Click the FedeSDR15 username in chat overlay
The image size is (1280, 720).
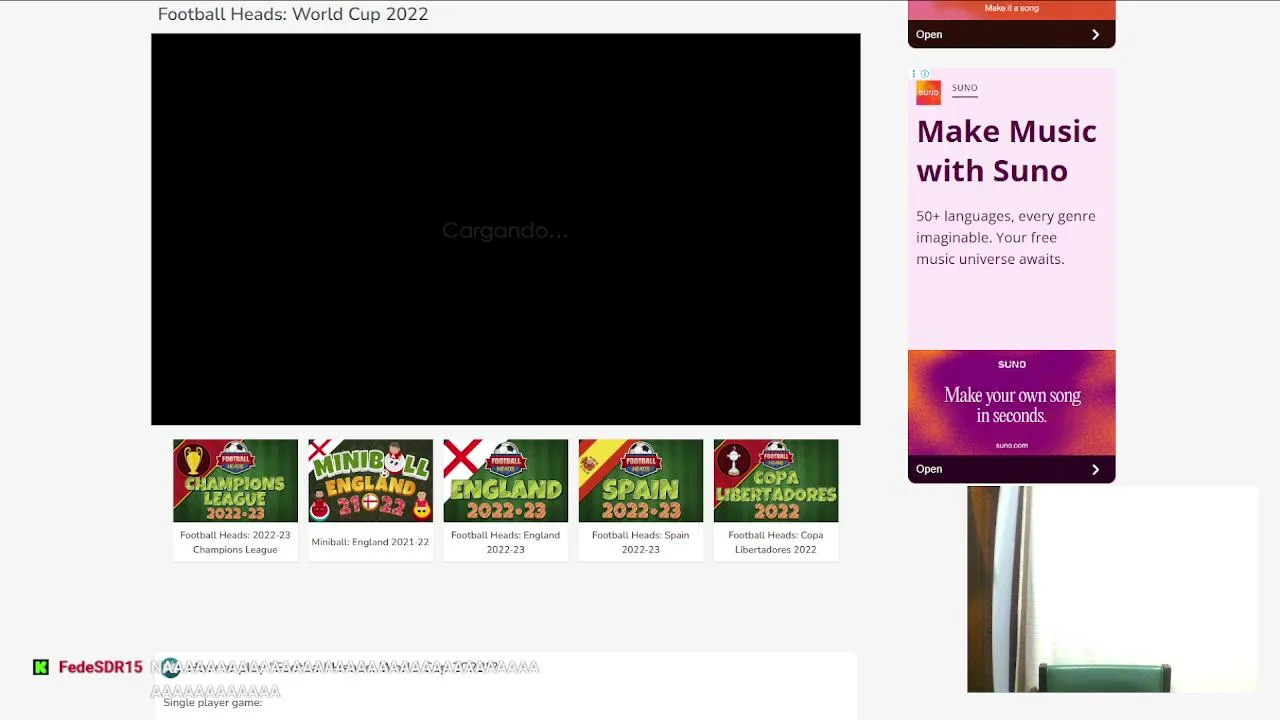tap(100, 667)
